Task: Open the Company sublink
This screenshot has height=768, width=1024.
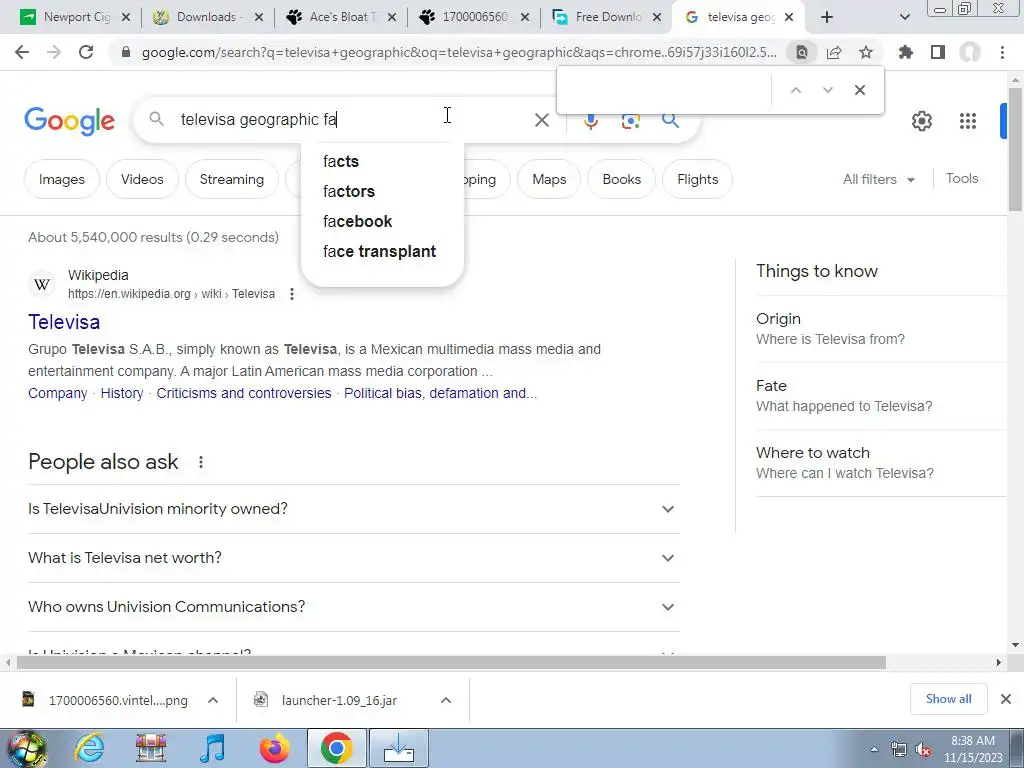Action: pyautogui.click(x=57, y=393)
